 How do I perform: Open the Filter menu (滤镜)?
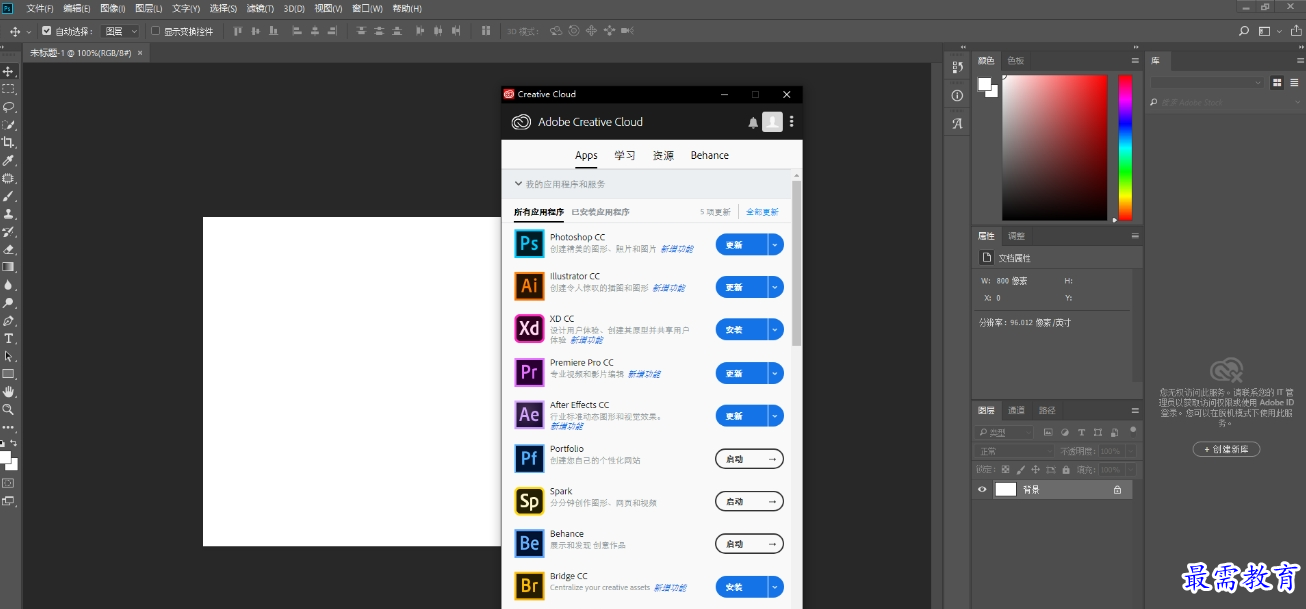261,8
